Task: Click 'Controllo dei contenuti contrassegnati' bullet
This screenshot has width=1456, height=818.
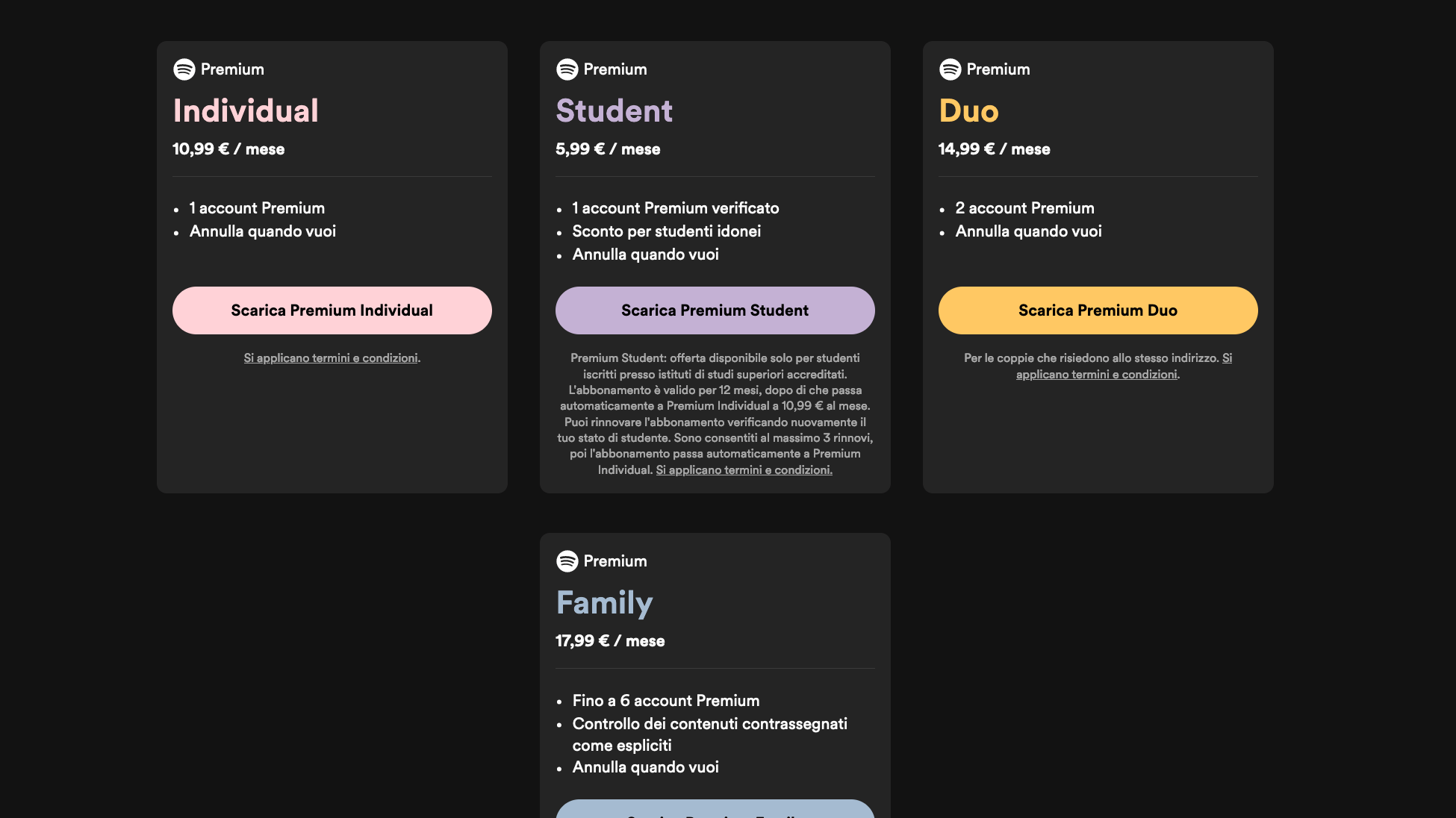Action: [710, 734]
